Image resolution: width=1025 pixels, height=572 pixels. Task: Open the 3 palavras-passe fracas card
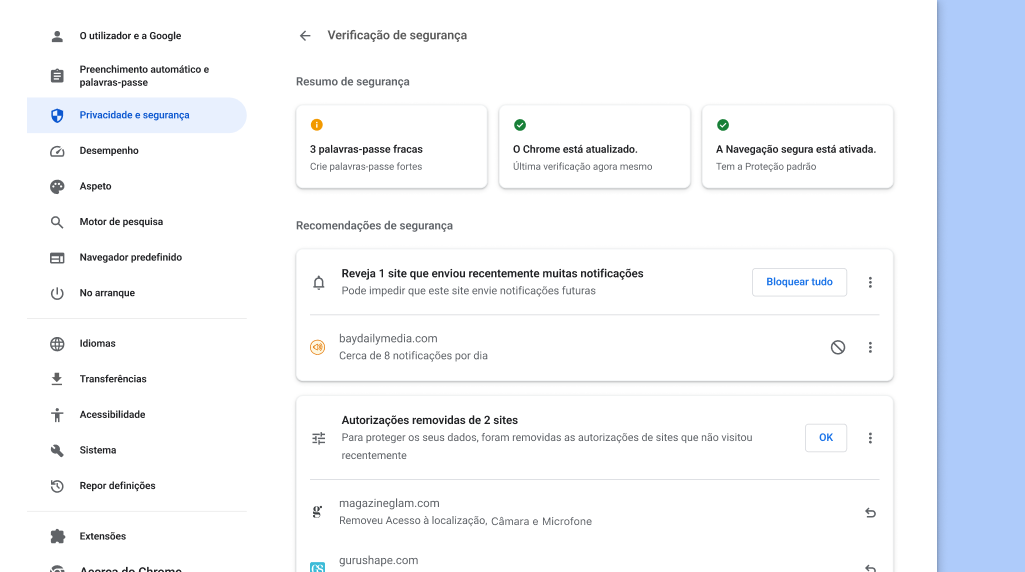click(392, 147)
